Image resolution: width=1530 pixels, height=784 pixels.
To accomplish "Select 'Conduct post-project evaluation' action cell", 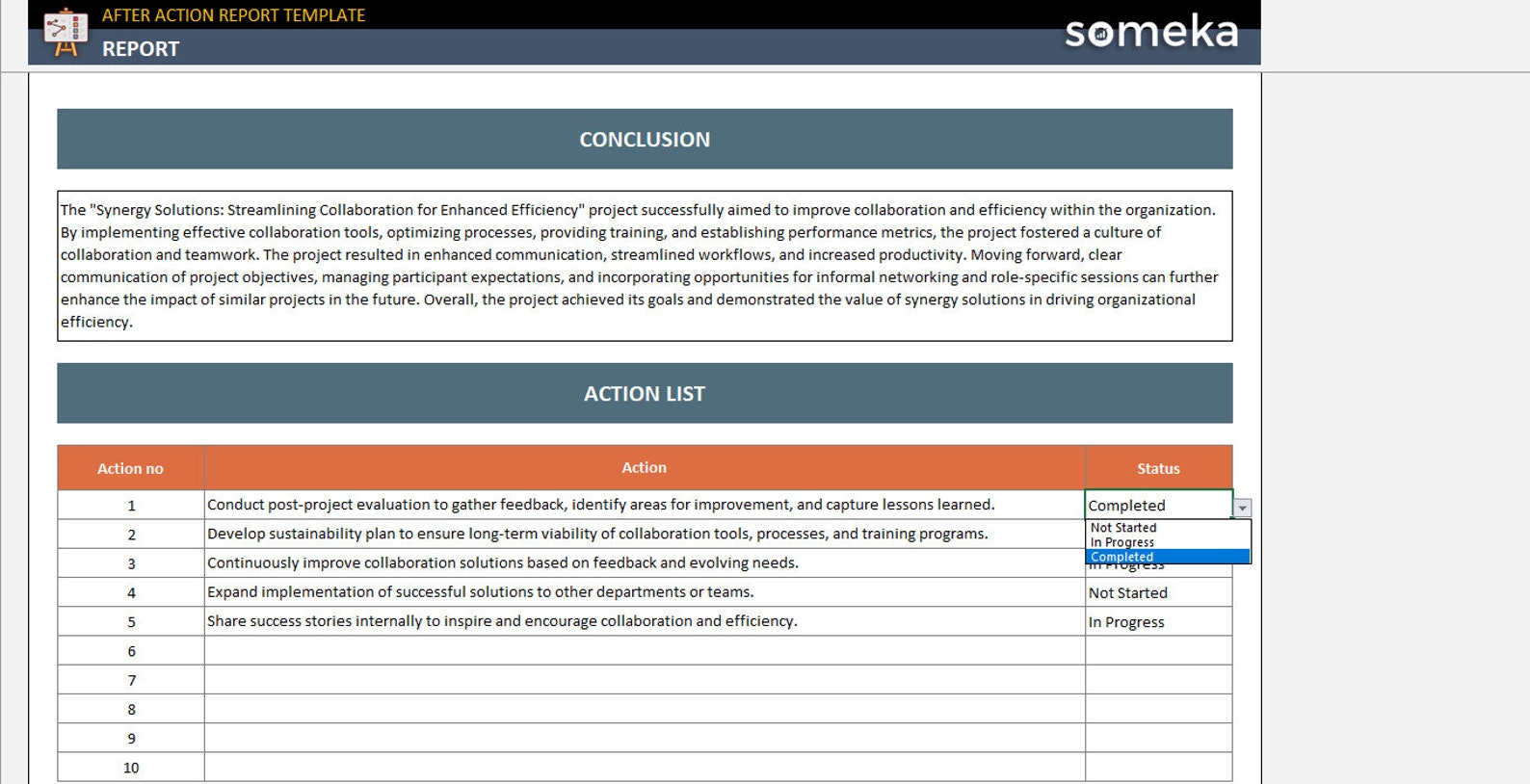I will 645,505.
